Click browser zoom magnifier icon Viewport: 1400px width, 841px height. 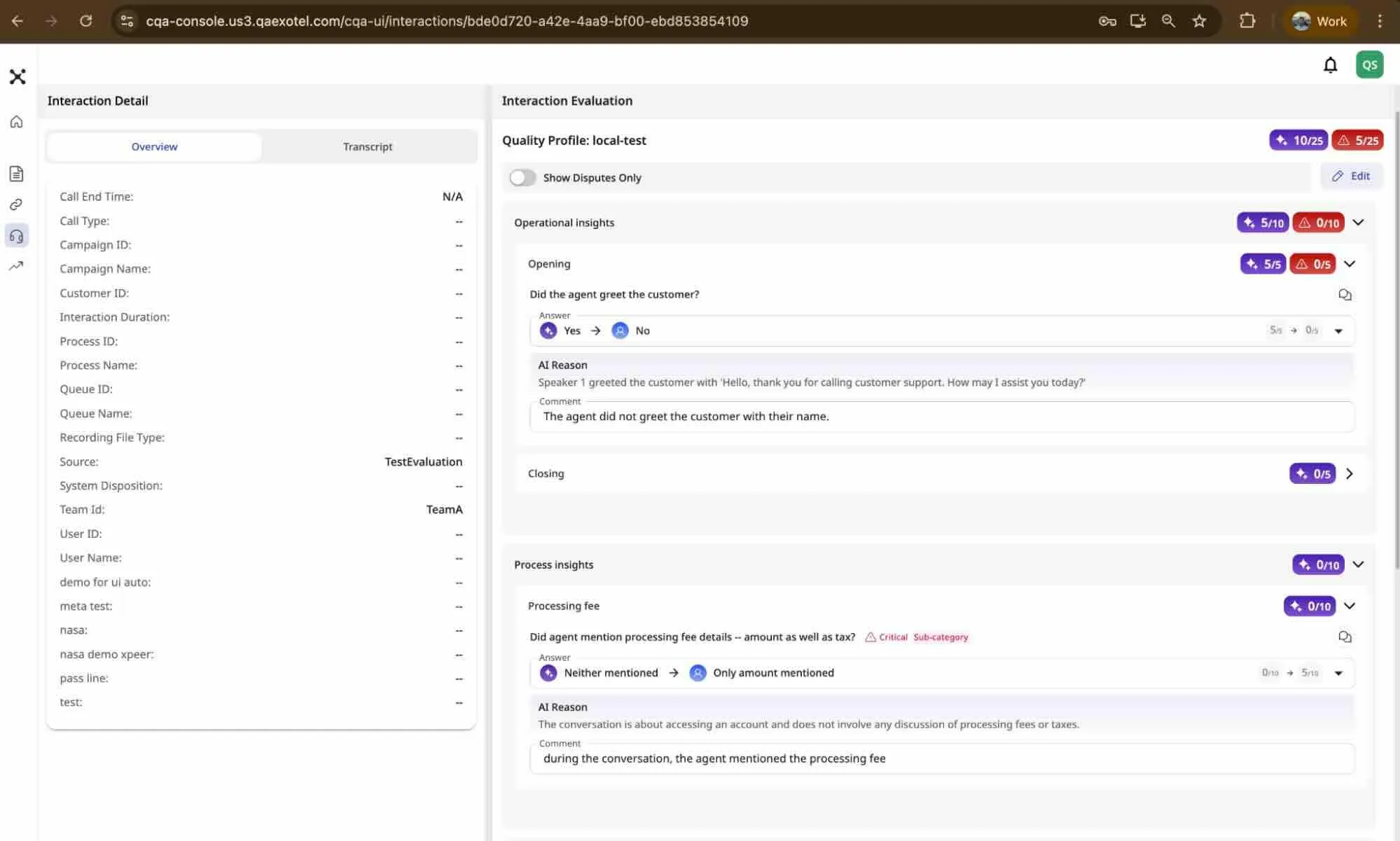click(1168, 21)
